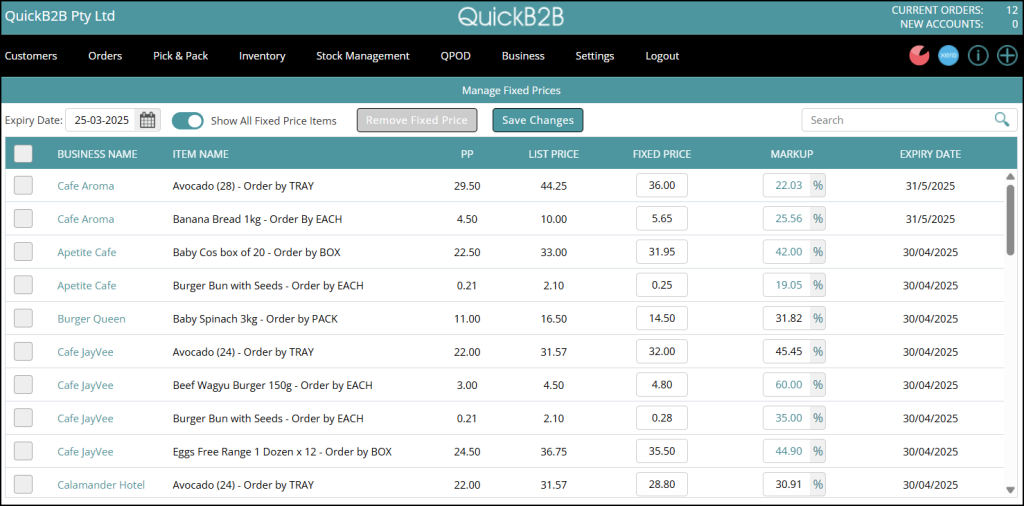This screenshot has width=1024, height=506.
Task: Open the QPOD menu
Action: [455, 55]
